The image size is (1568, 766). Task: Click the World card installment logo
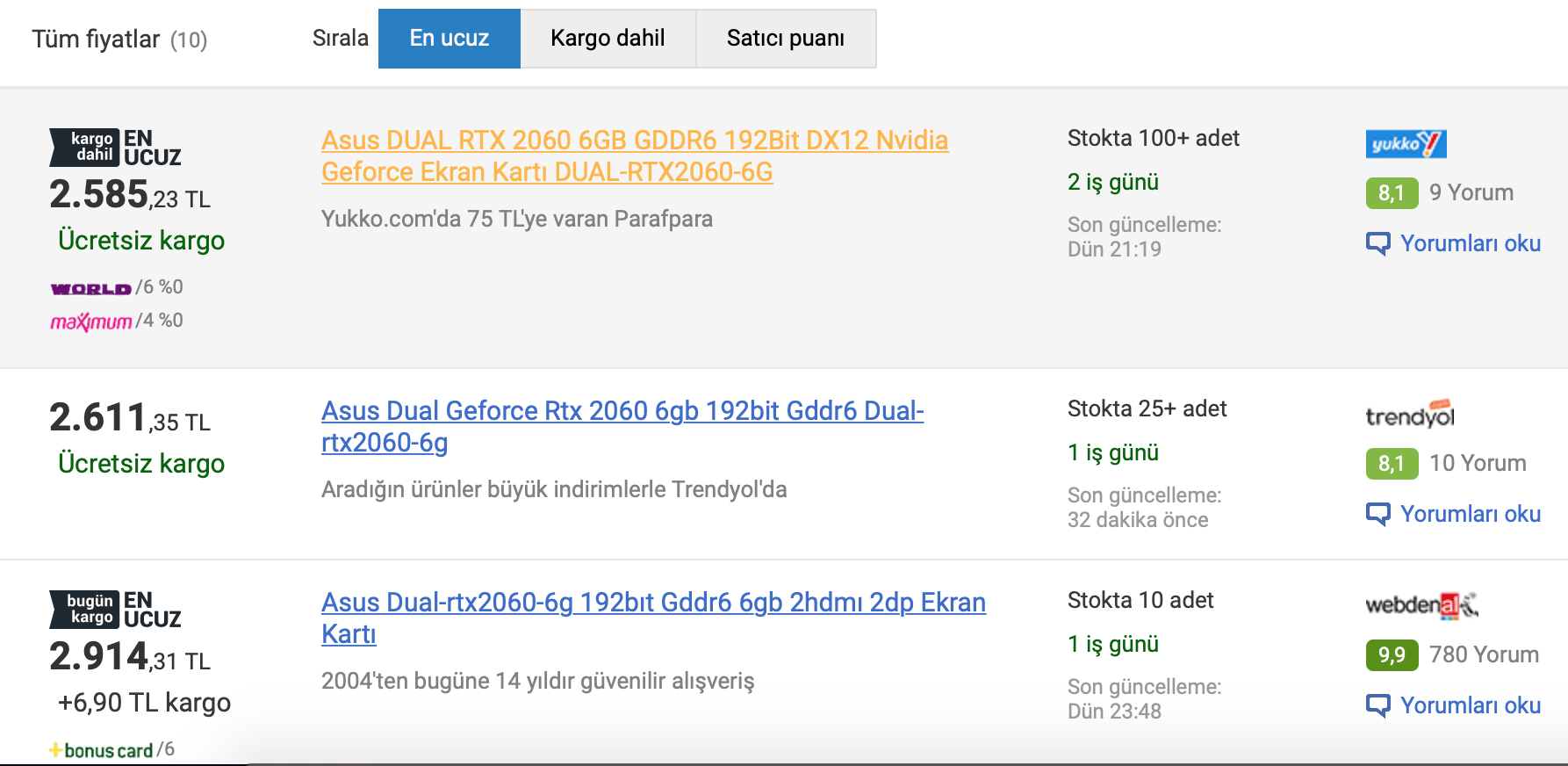[91, 288]
